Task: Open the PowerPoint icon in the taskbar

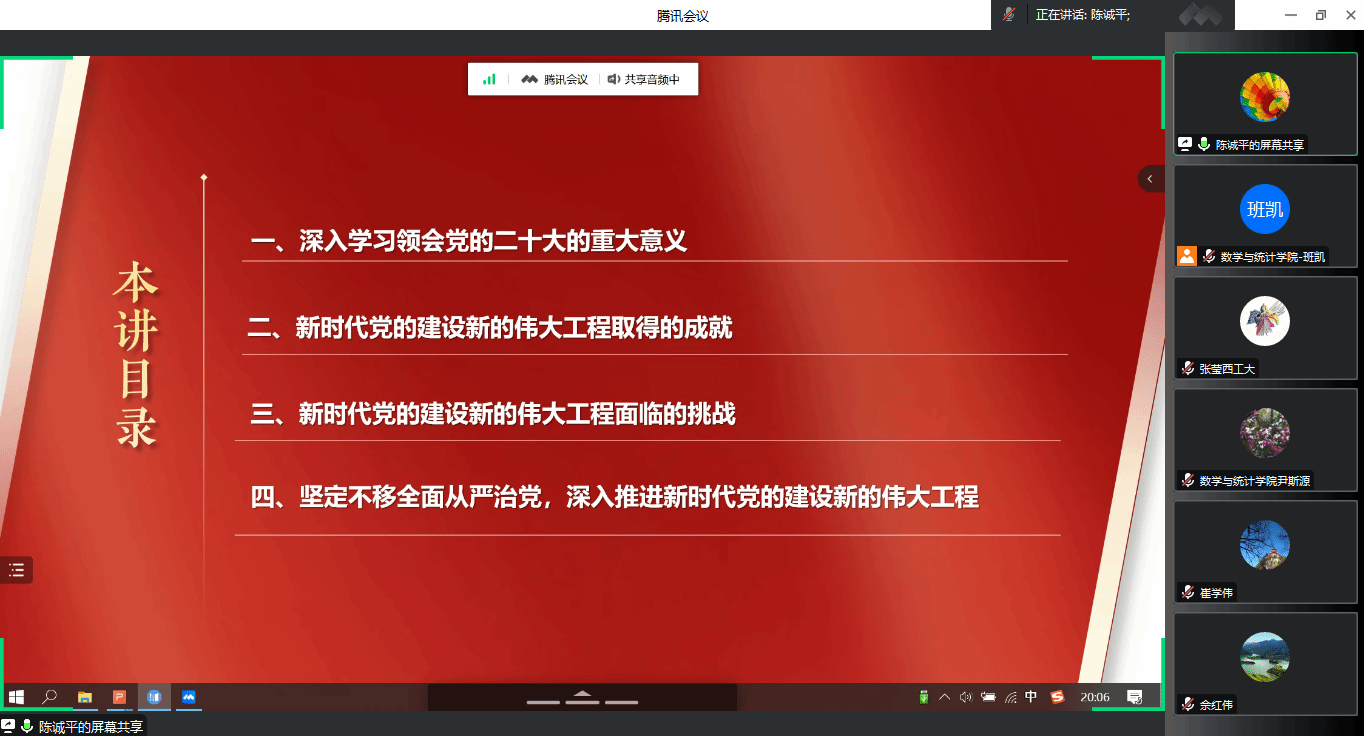Action: (x=119, y=697)
